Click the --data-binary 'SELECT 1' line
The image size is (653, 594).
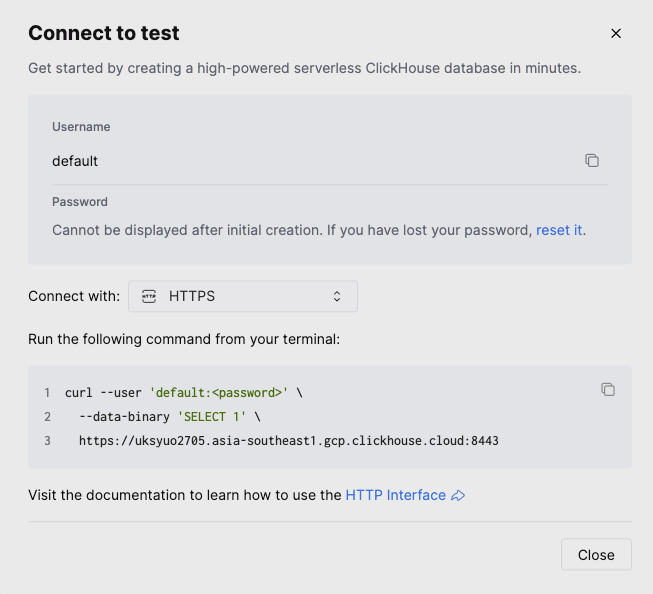click(x=170, y=416)
